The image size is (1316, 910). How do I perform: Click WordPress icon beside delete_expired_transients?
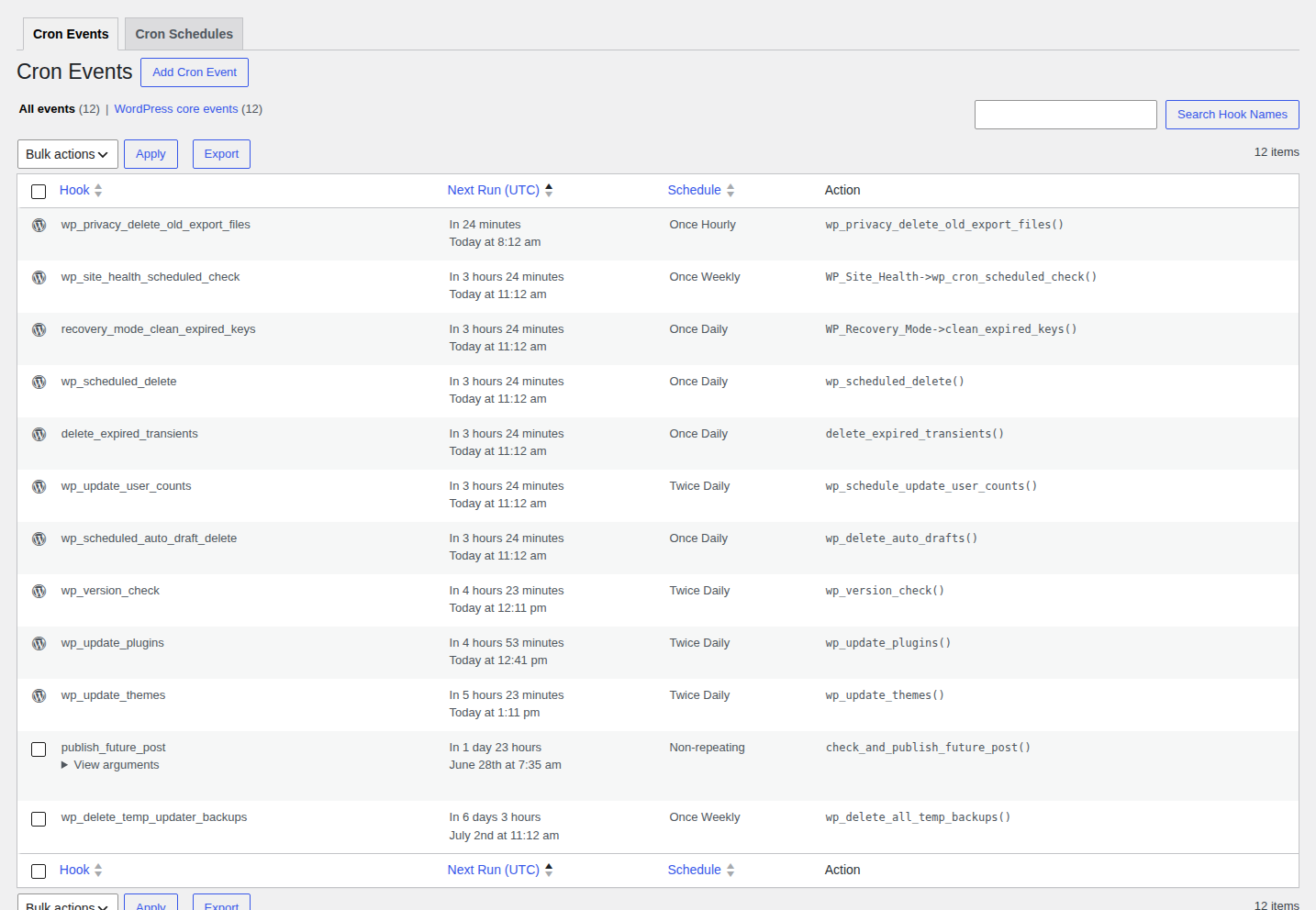tap(39, 434)
